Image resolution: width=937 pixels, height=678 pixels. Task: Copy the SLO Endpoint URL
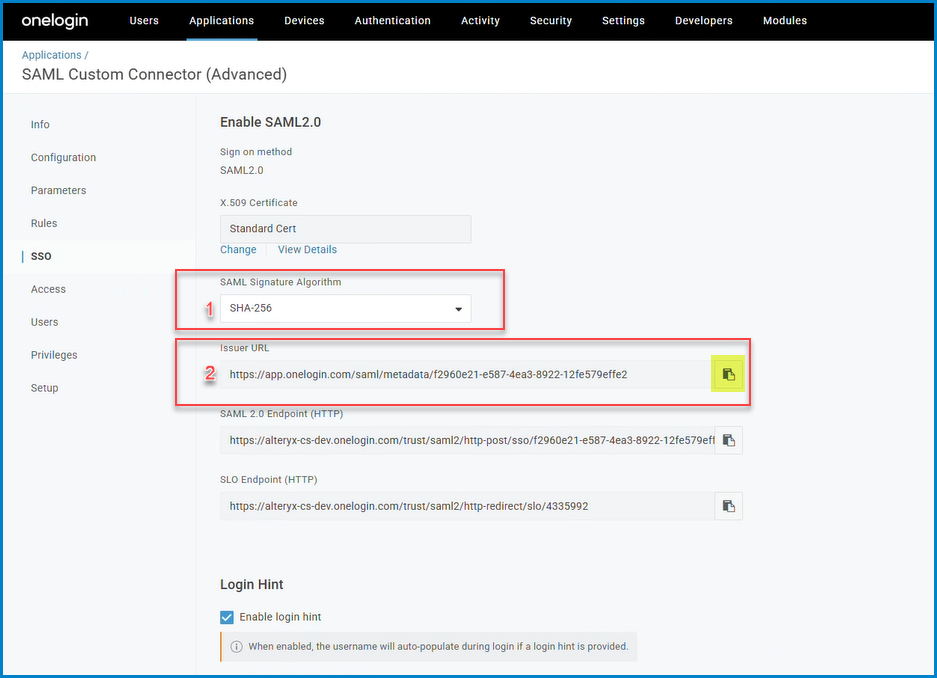(728, 506)
